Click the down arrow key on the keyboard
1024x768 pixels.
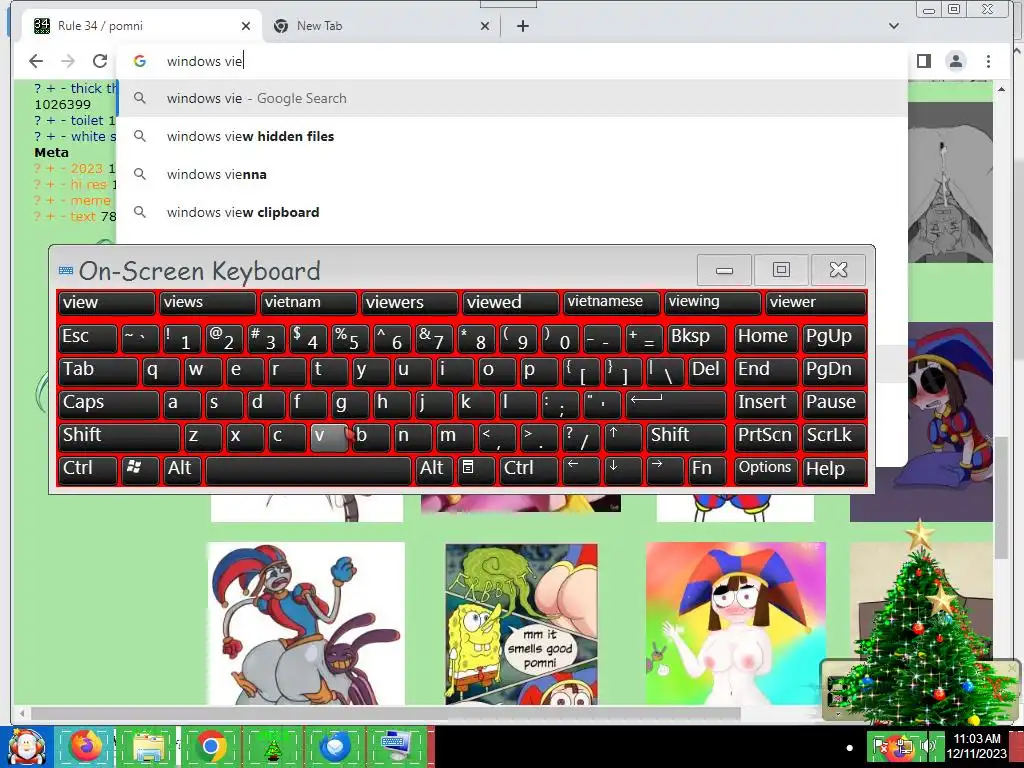pos(622,469)
